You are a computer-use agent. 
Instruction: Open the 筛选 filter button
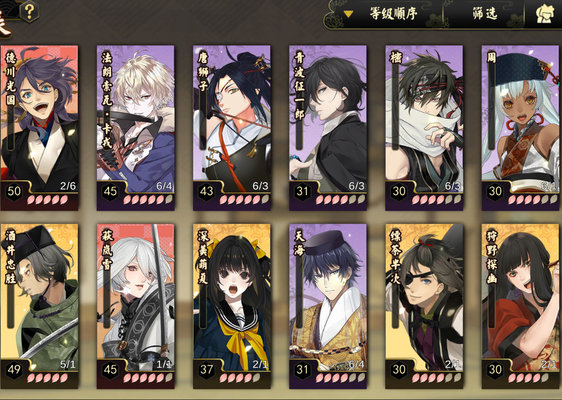click(485, 14)
